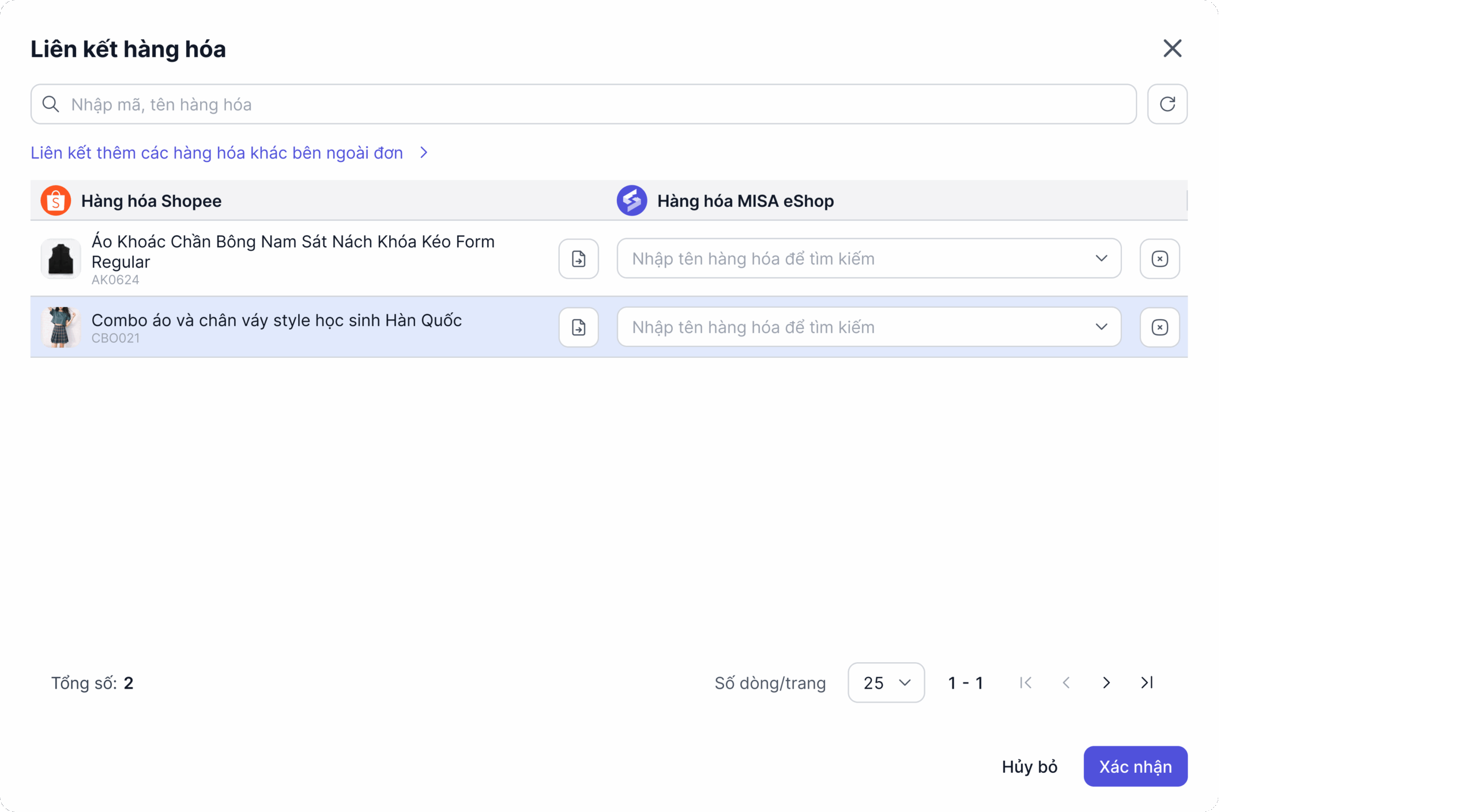Click import icon for Combo áo row

(578, 327)
